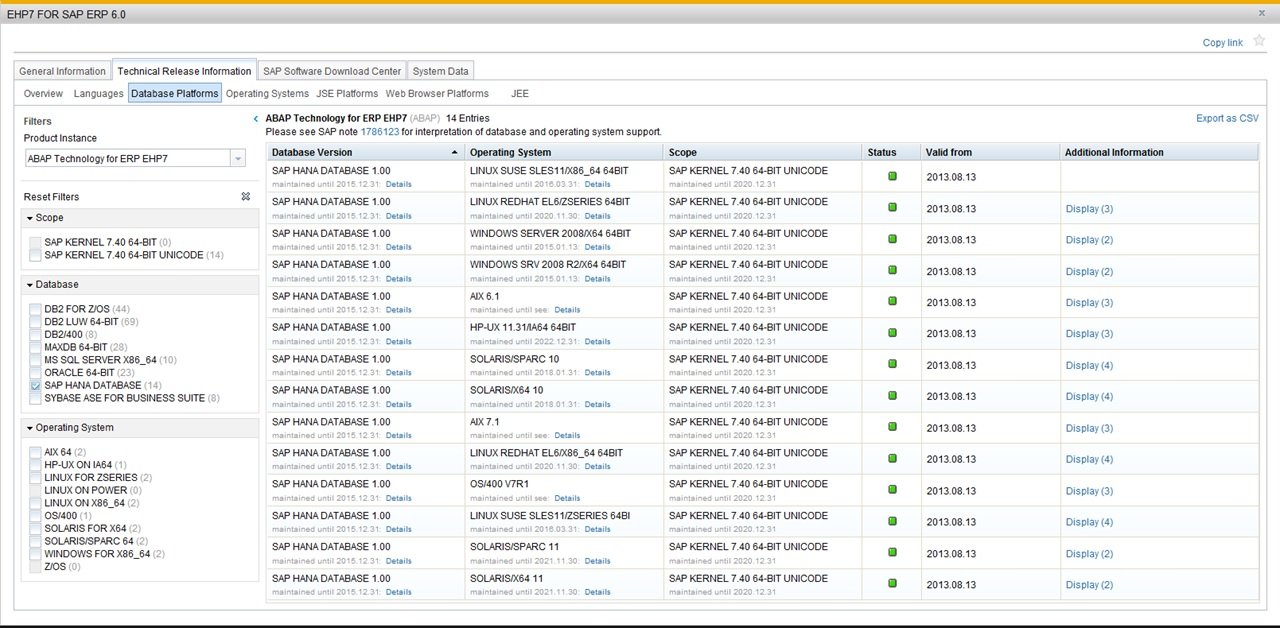Image resolution: width=1280 pixels, height=628 pixels.
Task: Uncheck SAP HANA DATABASE filter
Action: click(x=36, y=385)
